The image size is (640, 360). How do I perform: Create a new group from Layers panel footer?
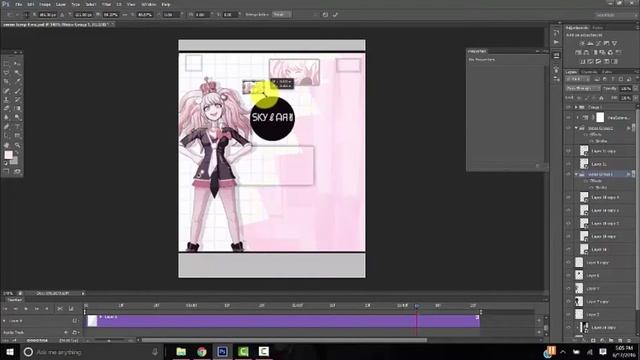tap(611, 340)
